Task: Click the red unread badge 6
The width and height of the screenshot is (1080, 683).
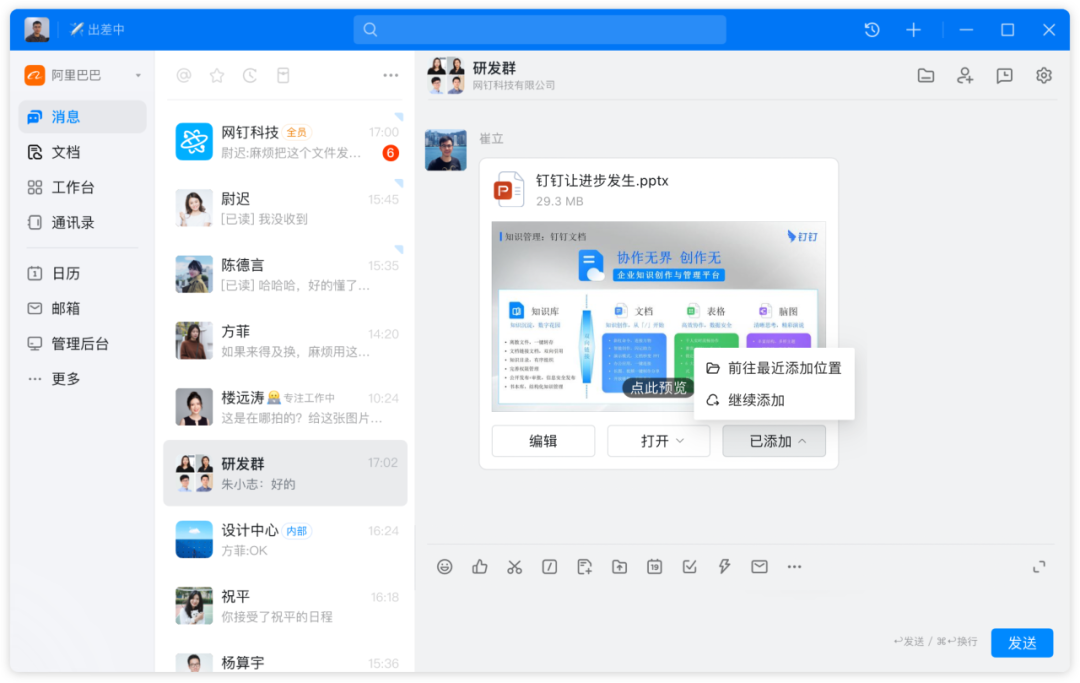Action: pos(391,153)
